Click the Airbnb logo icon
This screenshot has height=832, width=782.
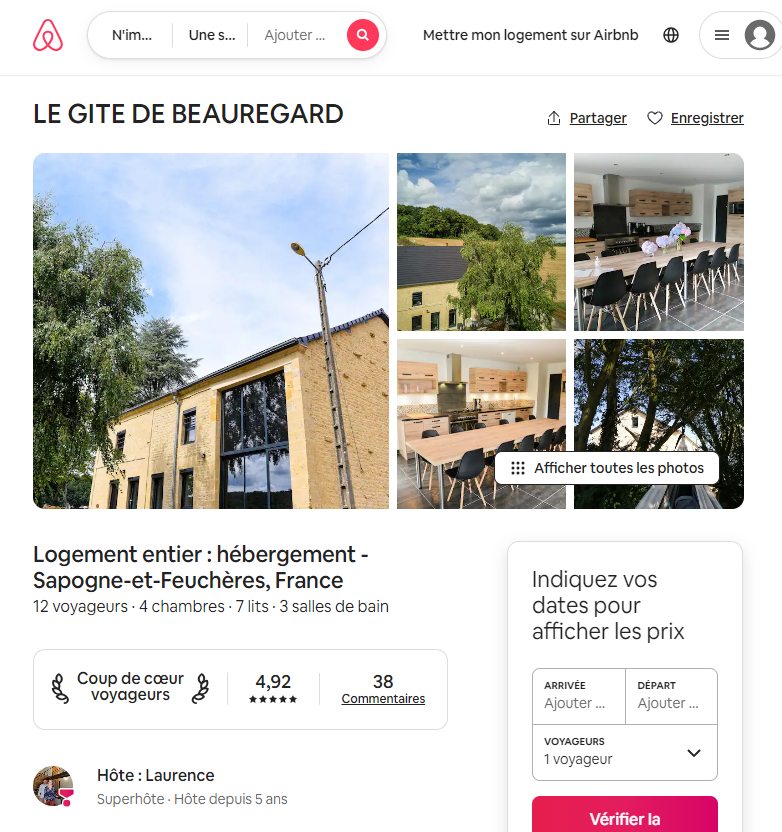[48, 35]
